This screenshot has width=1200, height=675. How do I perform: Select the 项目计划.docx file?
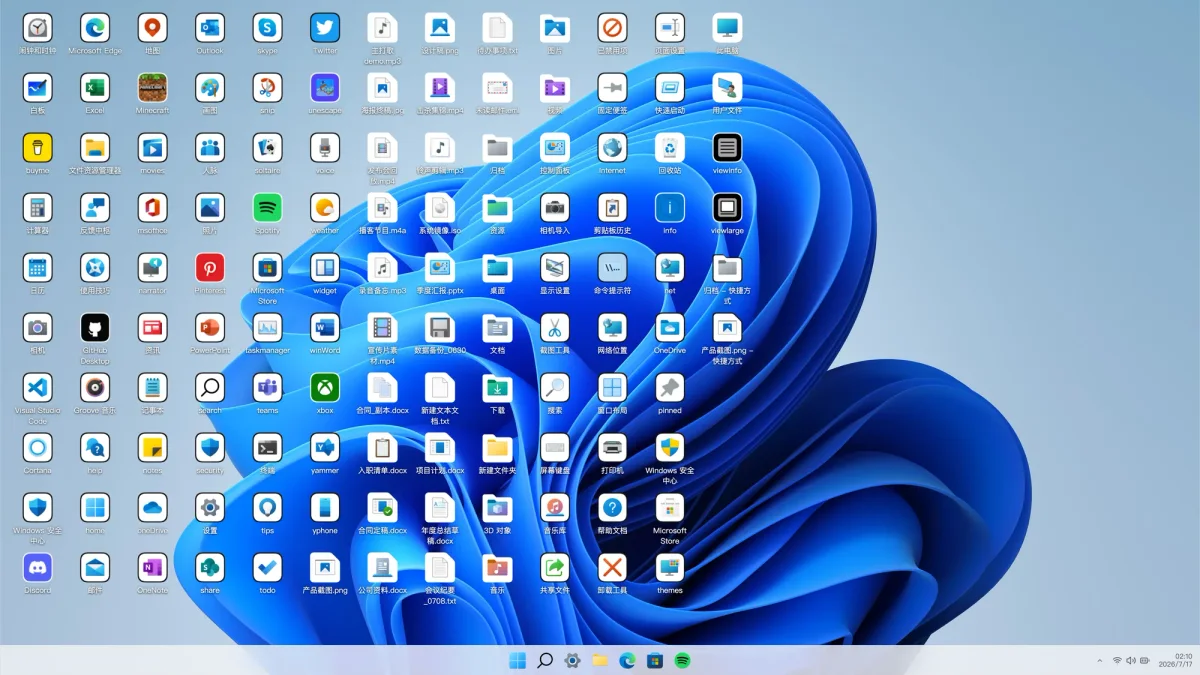[x=440, y=448]
